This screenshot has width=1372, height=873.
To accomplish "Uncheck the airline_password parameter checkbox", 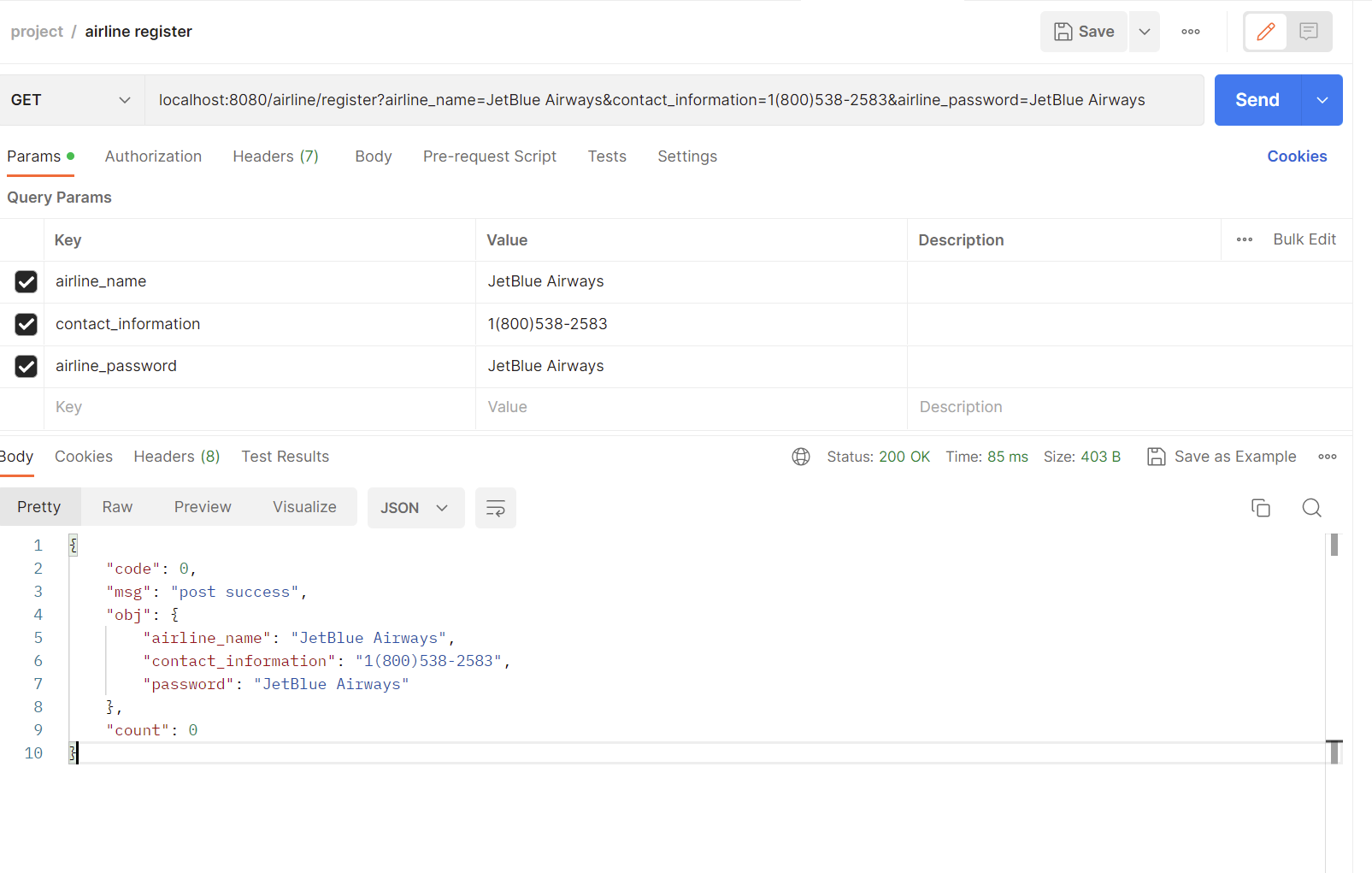I will tap(26, 366).
